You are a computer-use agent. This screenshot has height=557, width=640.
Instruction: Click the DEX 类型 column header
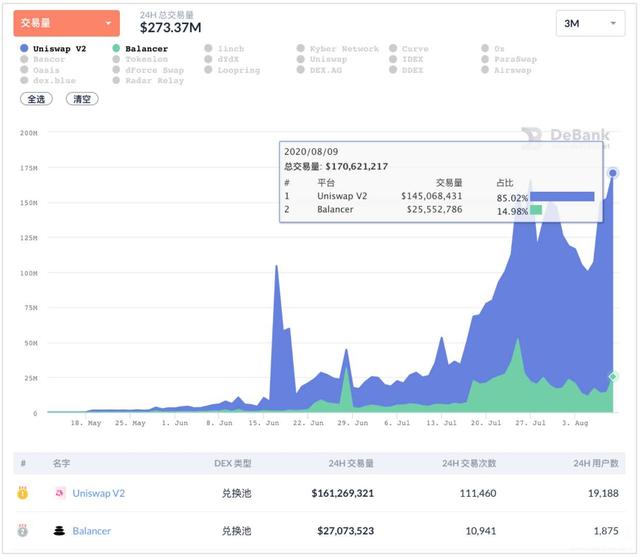(x=233, y=463)
